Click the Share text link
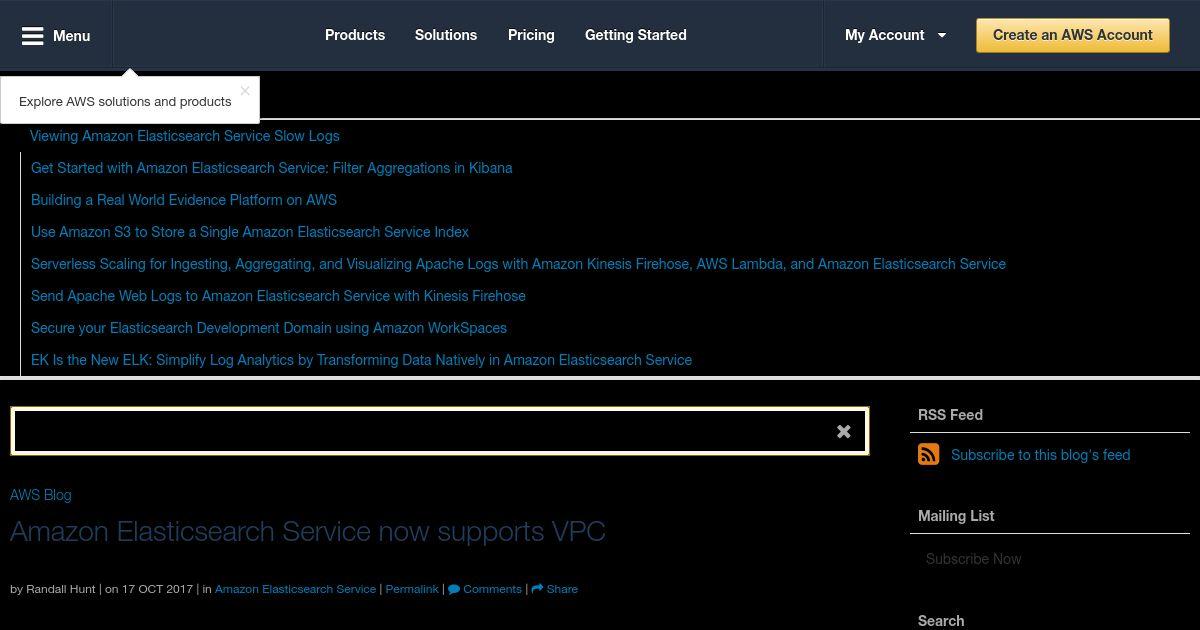 (x=562, y=589)
